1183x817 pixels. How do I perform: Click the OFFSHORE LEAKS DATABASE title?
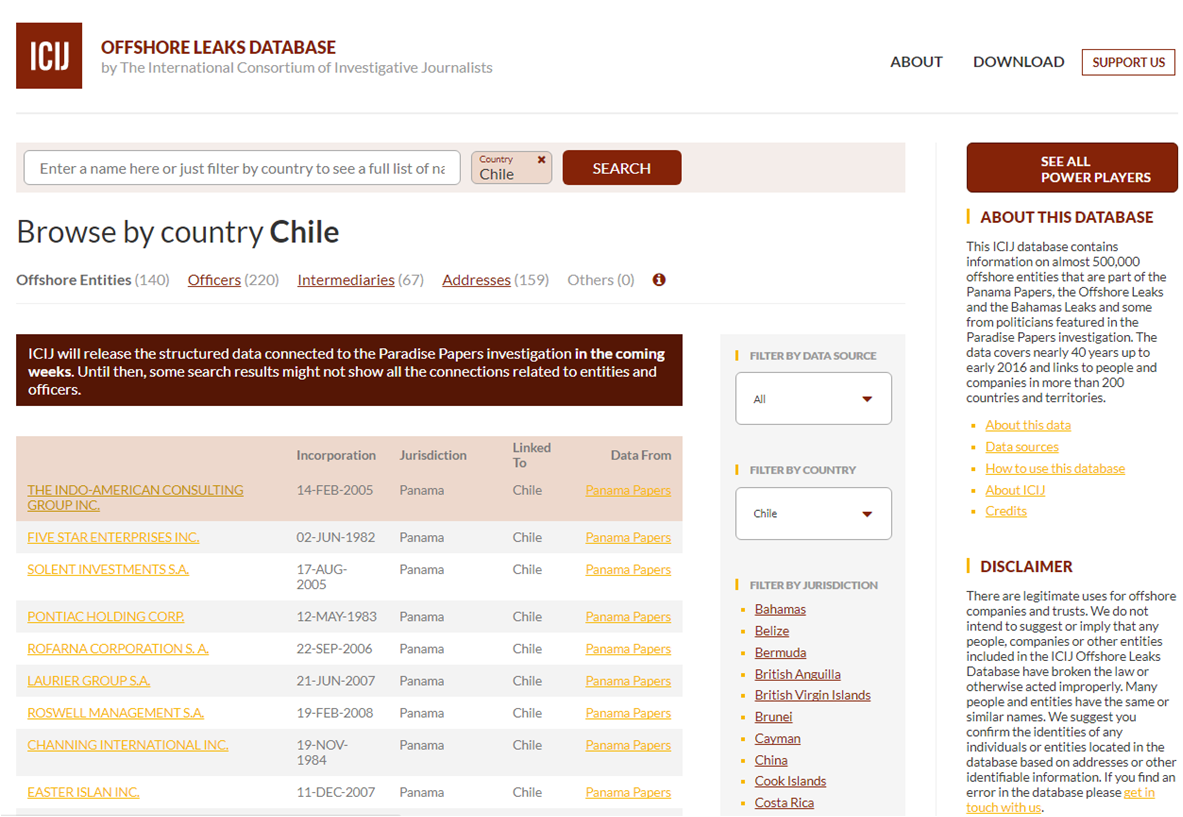pos(218,48)
